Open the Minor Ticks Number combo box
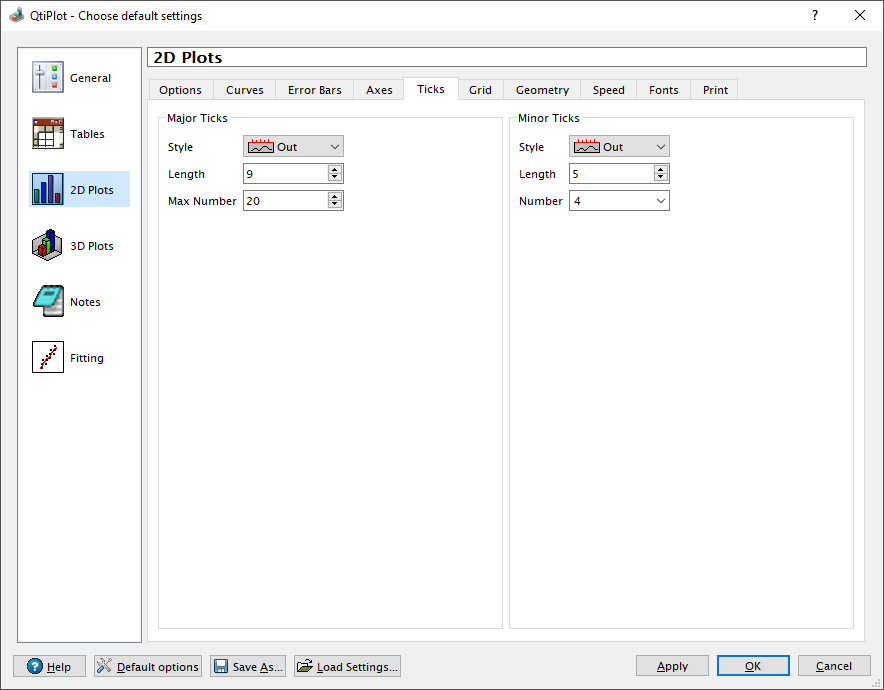This screenshot has height=690, width=884. coord(619,201)
